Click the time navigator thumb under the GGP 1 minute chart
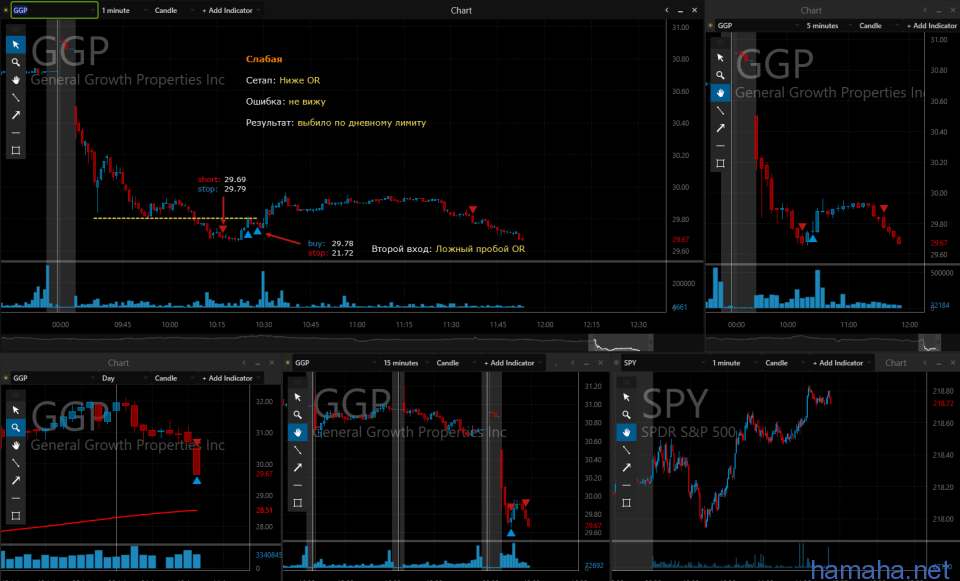Screen dimensions: 960x581 click(621, 343)
